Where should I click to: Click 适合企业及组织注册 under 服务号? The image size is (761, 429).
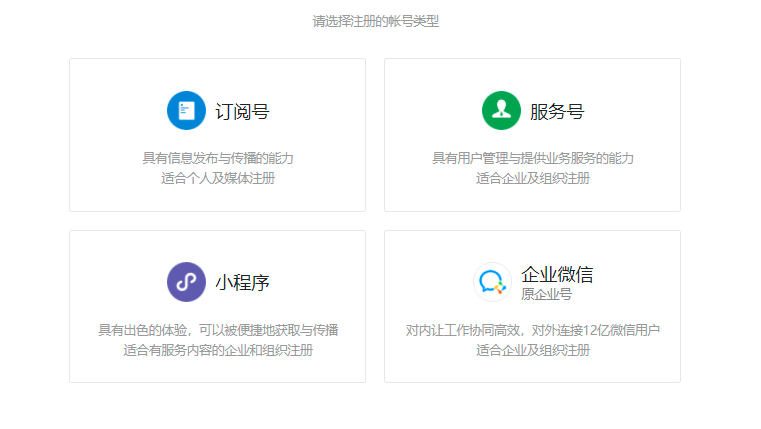tap(533, 178)
